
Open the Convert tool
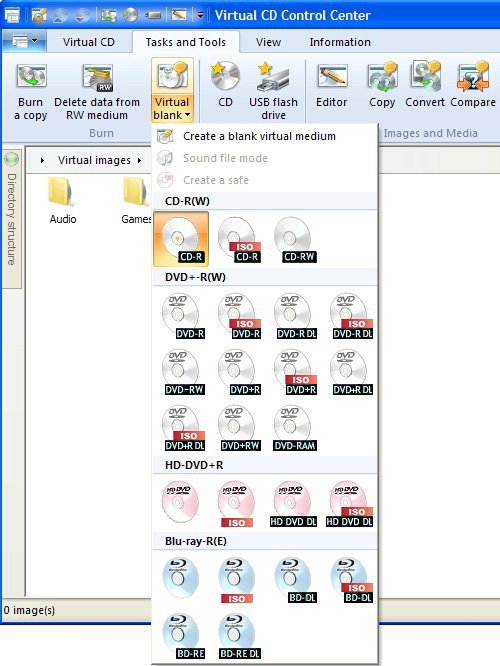425,85
